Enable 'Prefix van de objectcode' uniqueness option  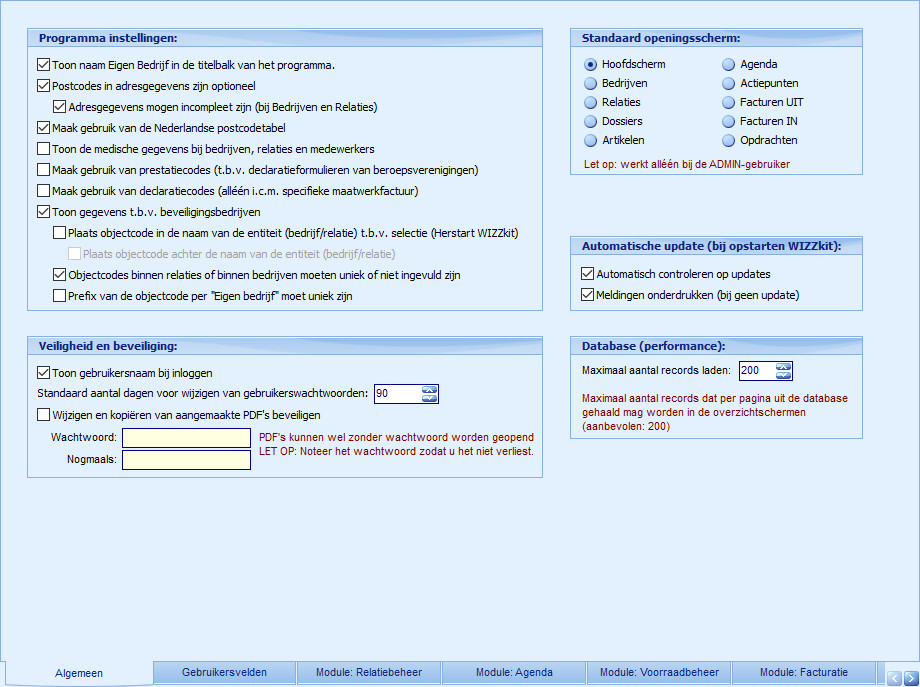click(60, 295)
